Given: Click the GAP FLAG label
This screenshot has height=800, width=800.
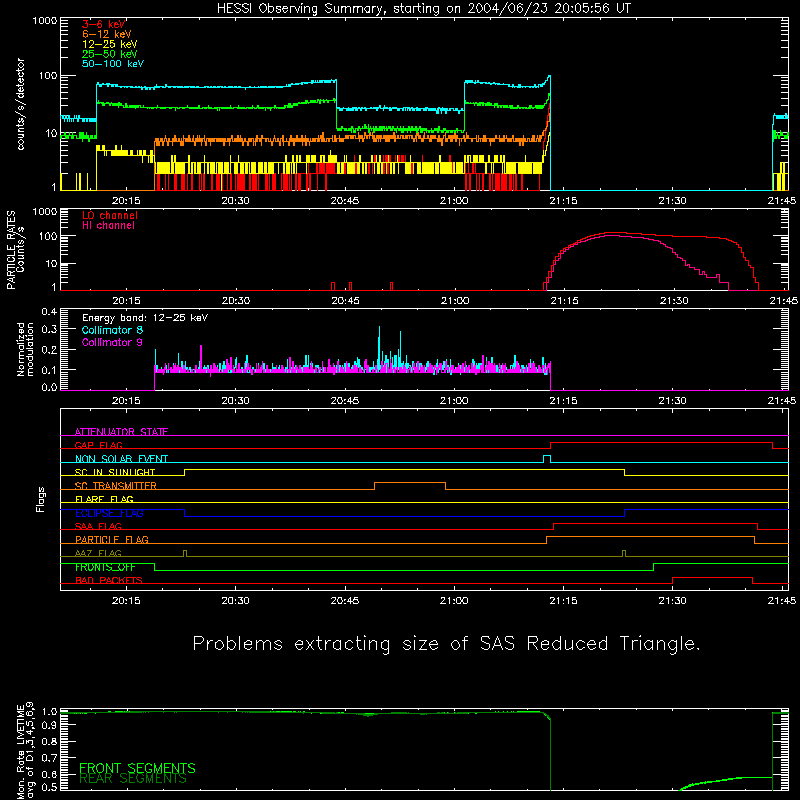Looking at the screenshot, I should 98,445.
